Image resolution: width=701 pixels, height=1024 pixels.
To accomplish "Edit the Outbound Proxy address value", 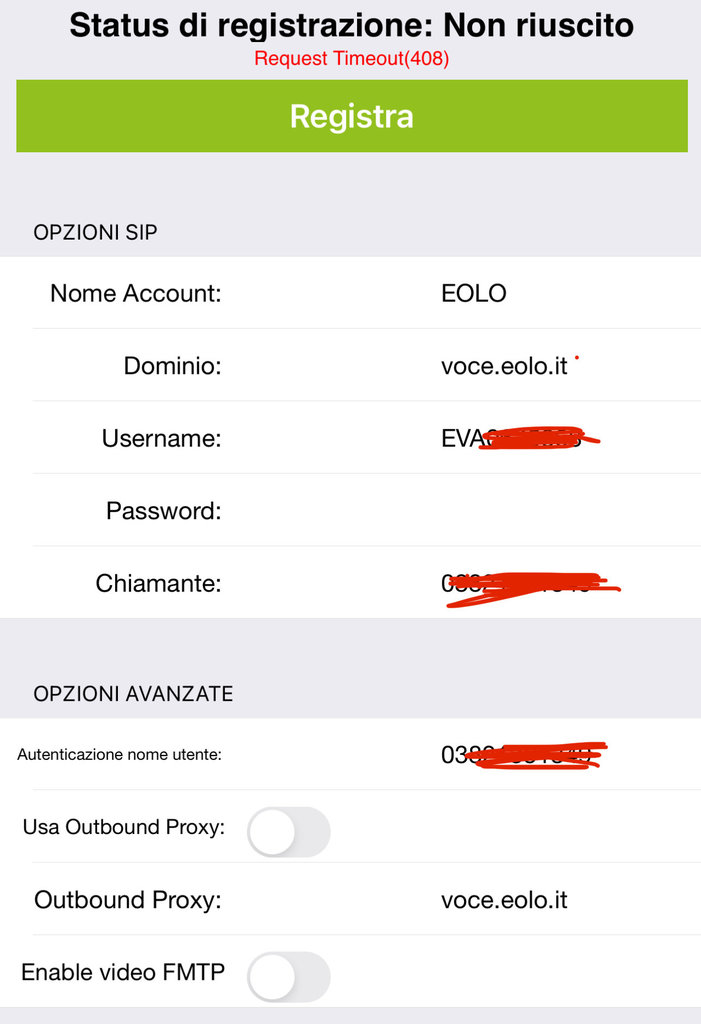I will click(x=504, y=900).
